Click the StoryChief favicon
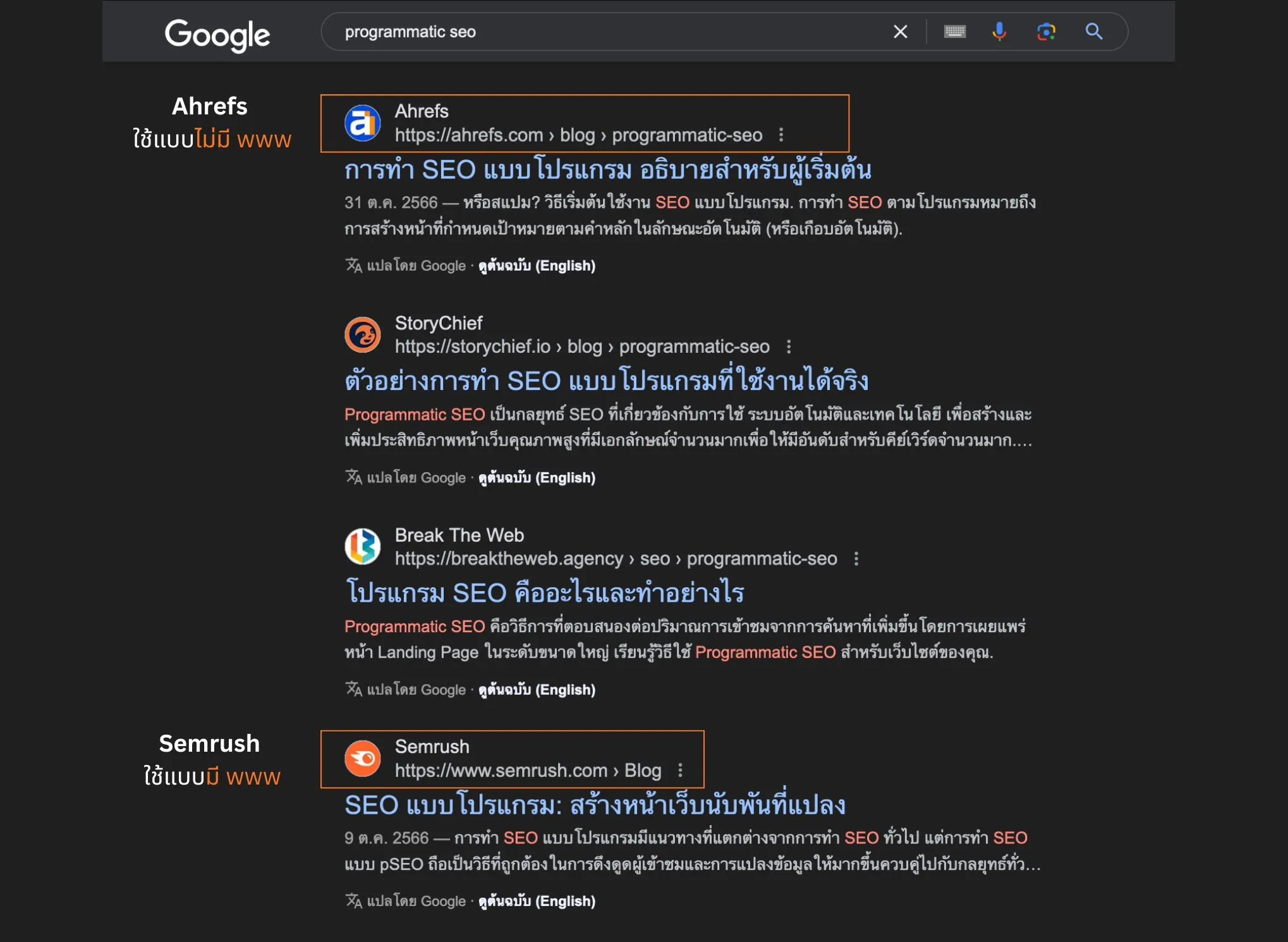Screen dimensions: 1288x942 pos(362,335)
